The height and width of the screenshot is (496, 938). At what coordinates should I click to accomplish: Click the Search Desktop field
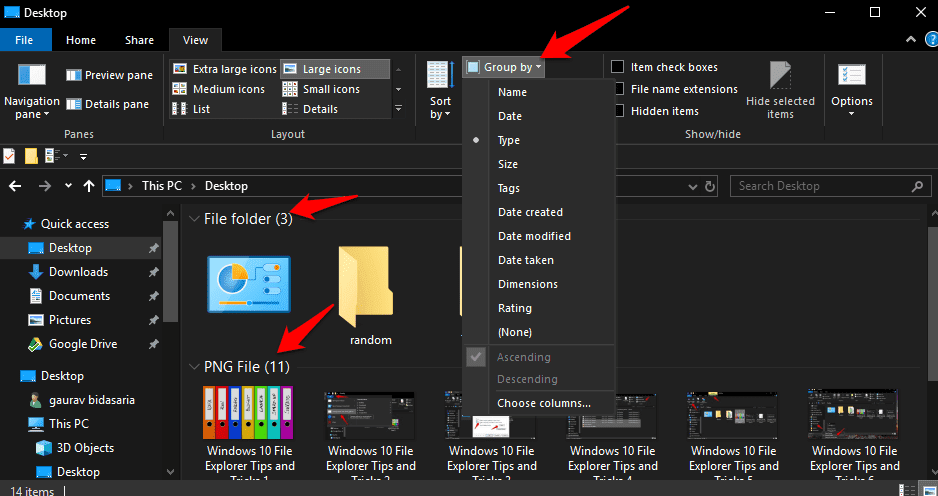click(830, 186)
